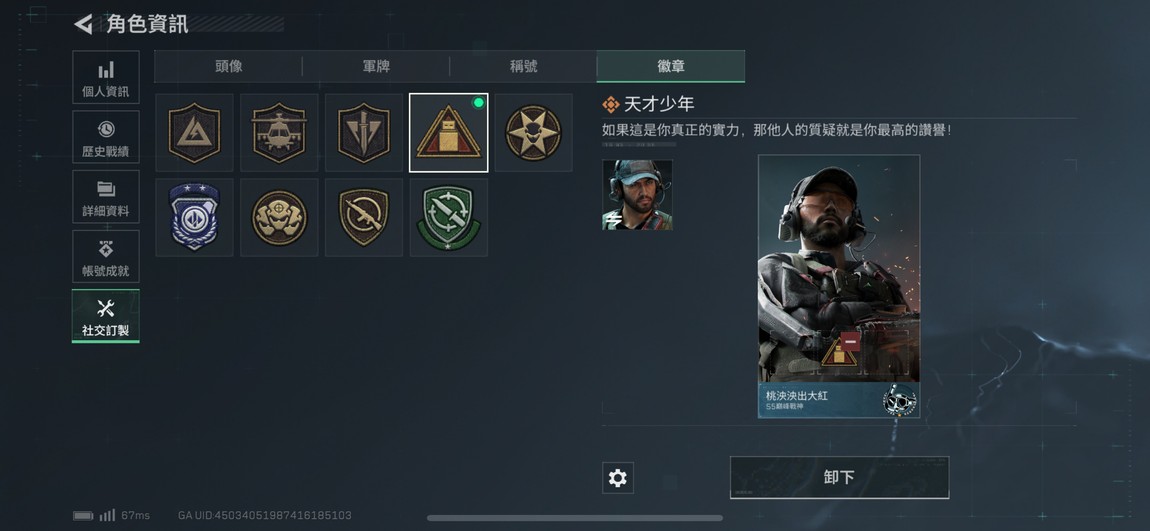Switch to the 頭像 tab
This screenshot has height=531, width=1150.
(x=228, y=66)
